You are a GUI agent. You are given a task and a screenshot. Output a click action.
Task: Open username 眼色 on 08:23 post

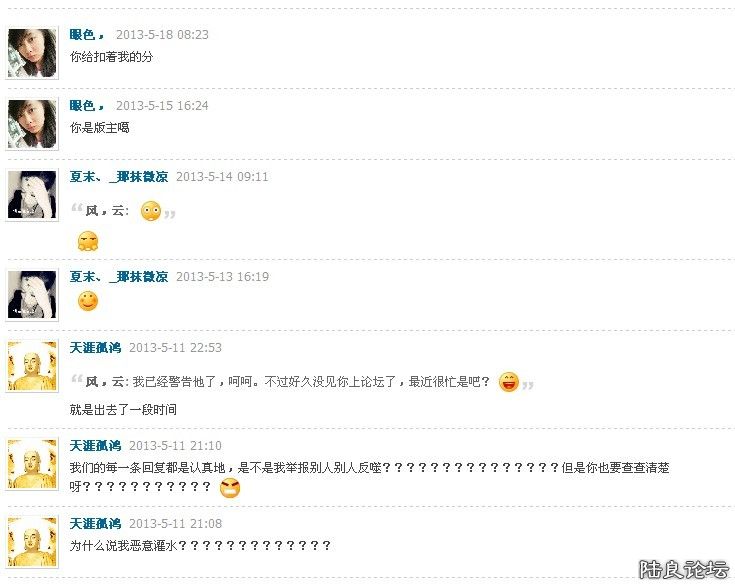(x=87, y=35)
